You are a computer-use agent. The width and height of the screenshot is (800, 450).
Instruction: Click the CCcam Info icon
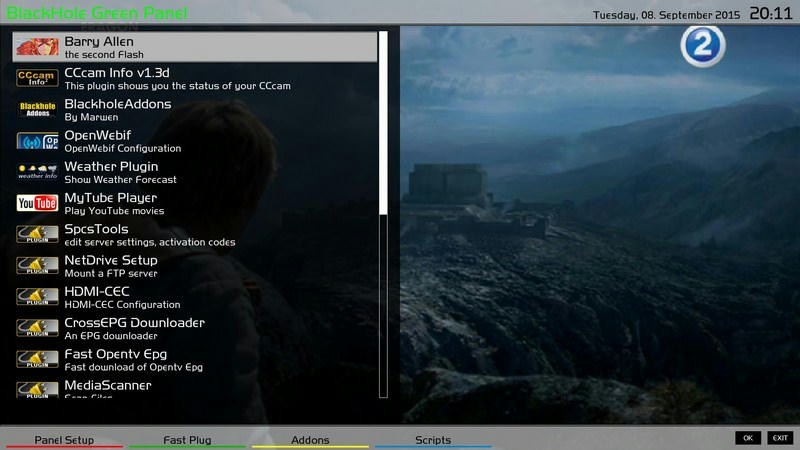coord(37,78)
